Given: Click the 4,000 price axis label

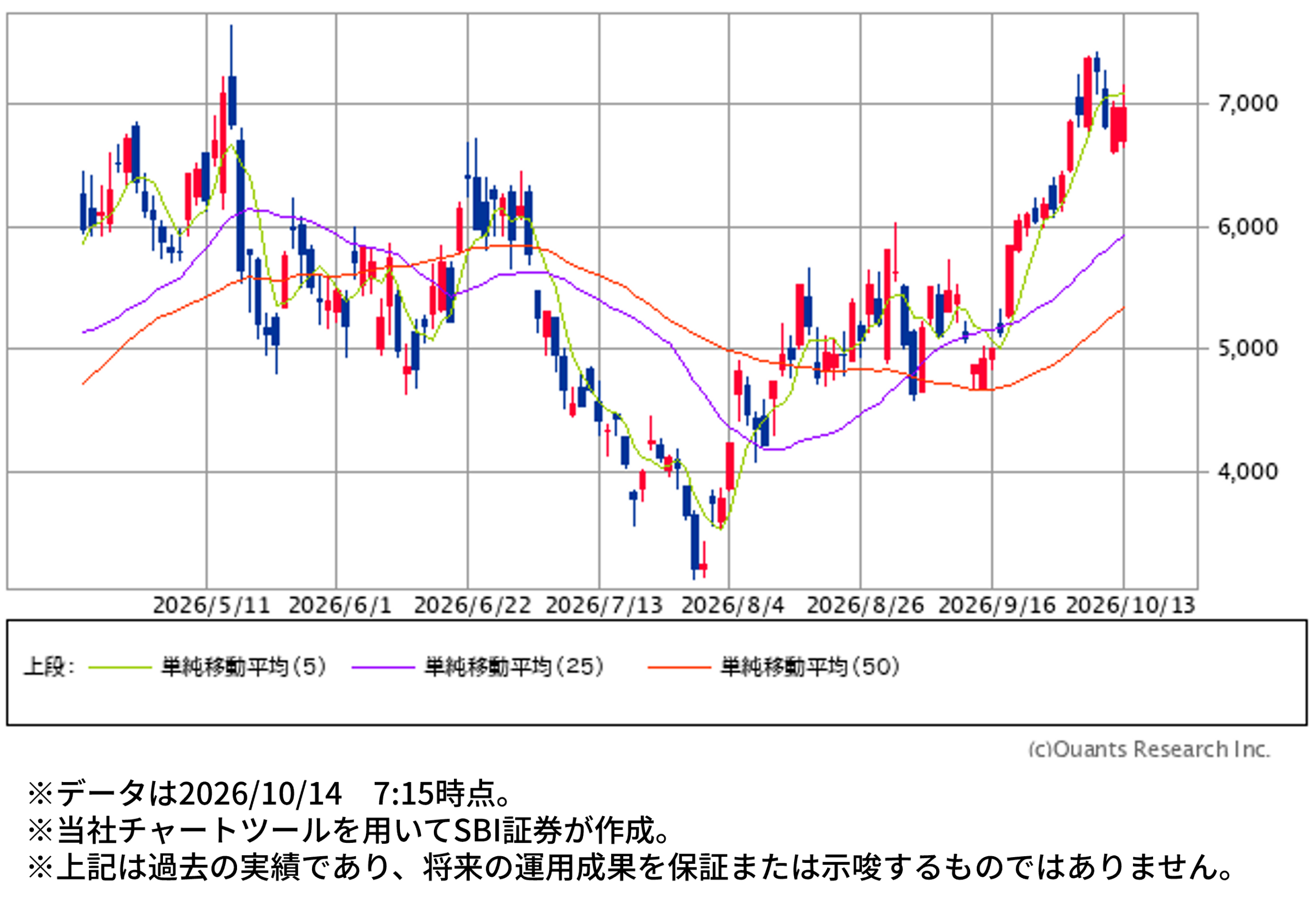Looking at the screenshot, I should click(1248, 472).
